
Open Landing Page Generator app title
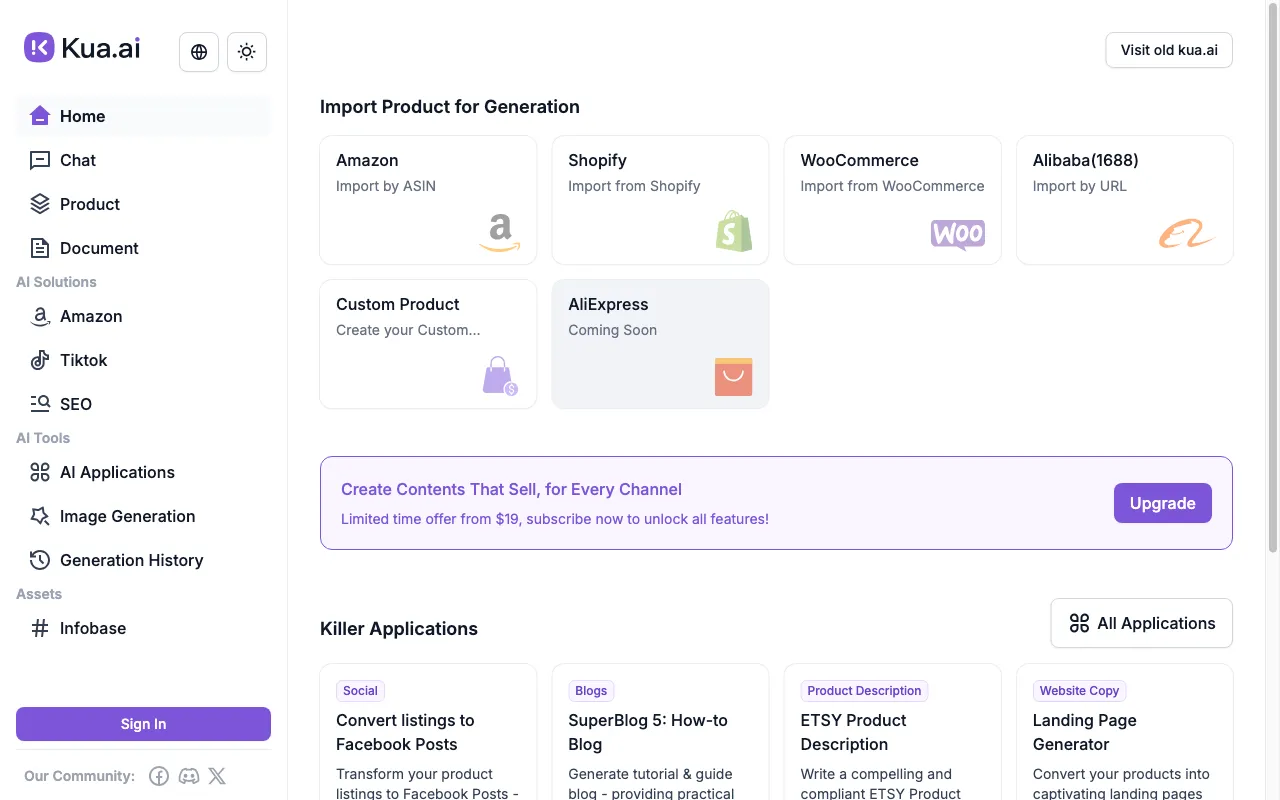click(x=1085, y=732)
